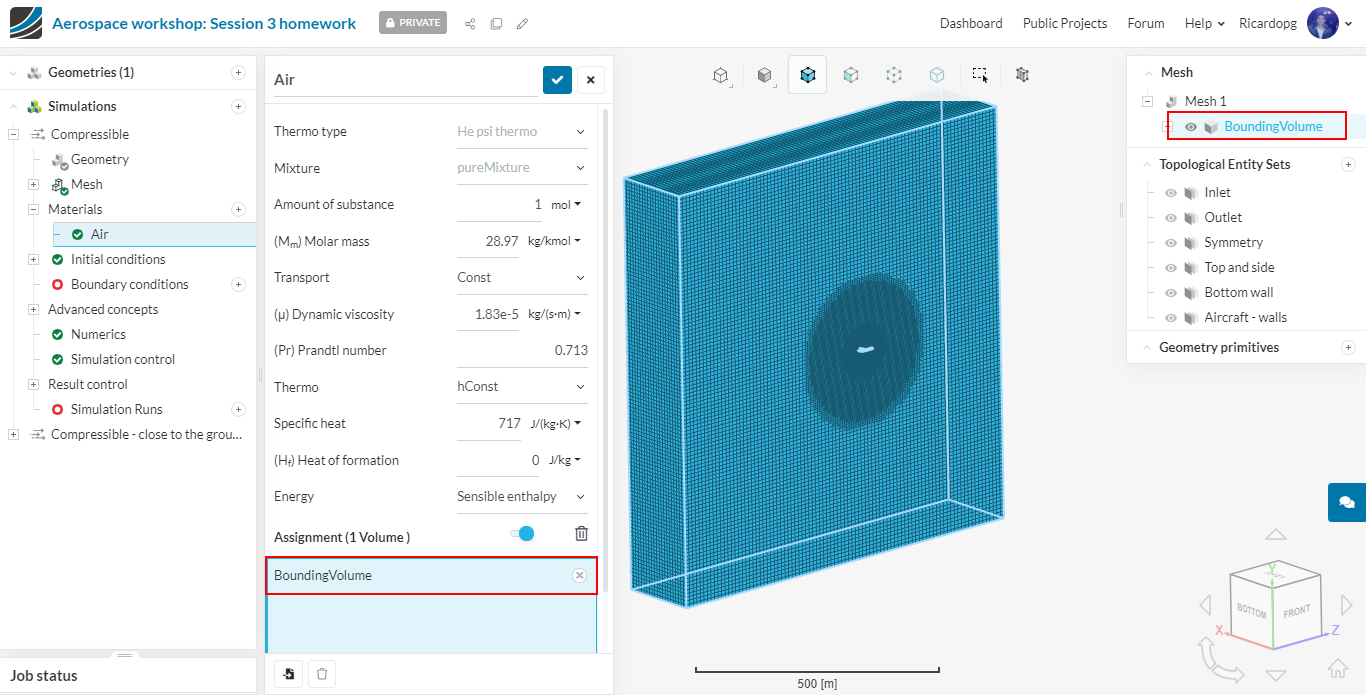Image resolution: width=1366 pixels, height=695 pixels.
Task: Click the mesh clip cube icon
Action: click(x=1023, y=75)
